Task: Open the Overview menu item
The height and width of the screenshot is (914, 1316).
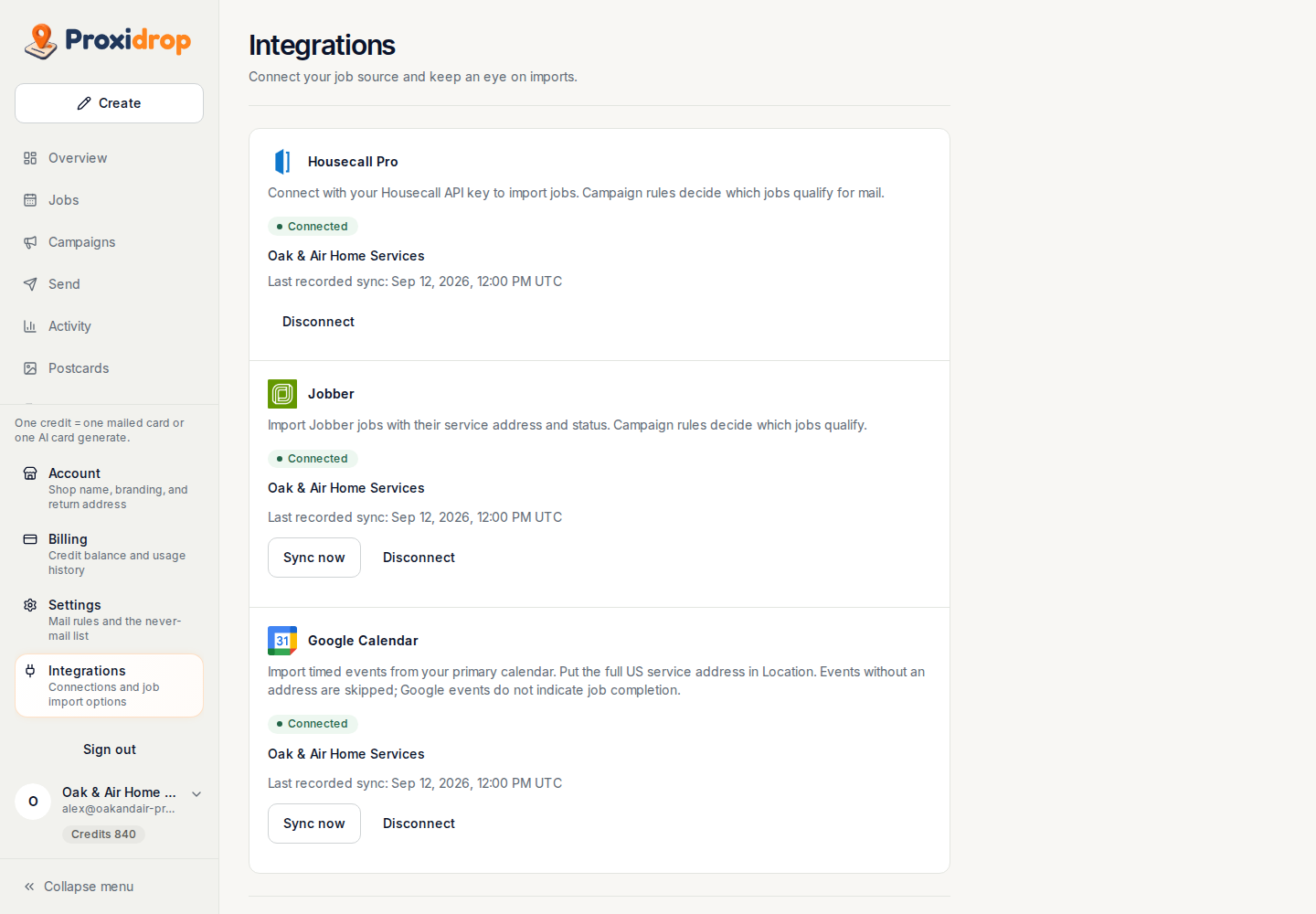Action: pyautogui.click(x=109, y=158)
